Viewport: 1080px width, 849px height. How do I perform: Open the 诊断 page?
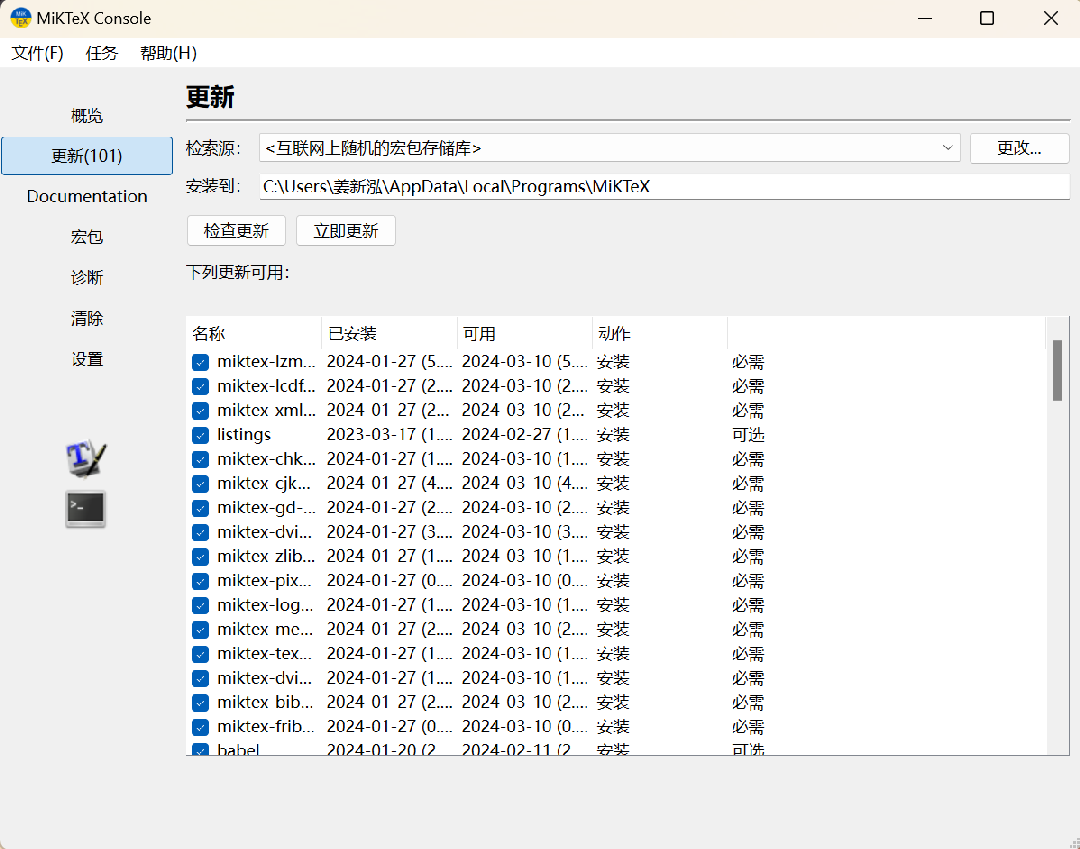[x=86, y=277]
